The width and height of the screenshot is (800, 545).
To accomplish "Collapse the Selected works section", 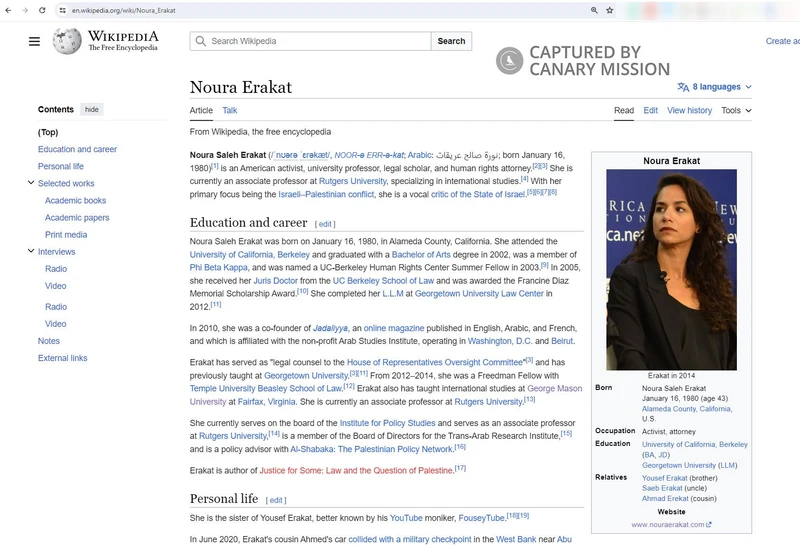I will tap(31, 183).
